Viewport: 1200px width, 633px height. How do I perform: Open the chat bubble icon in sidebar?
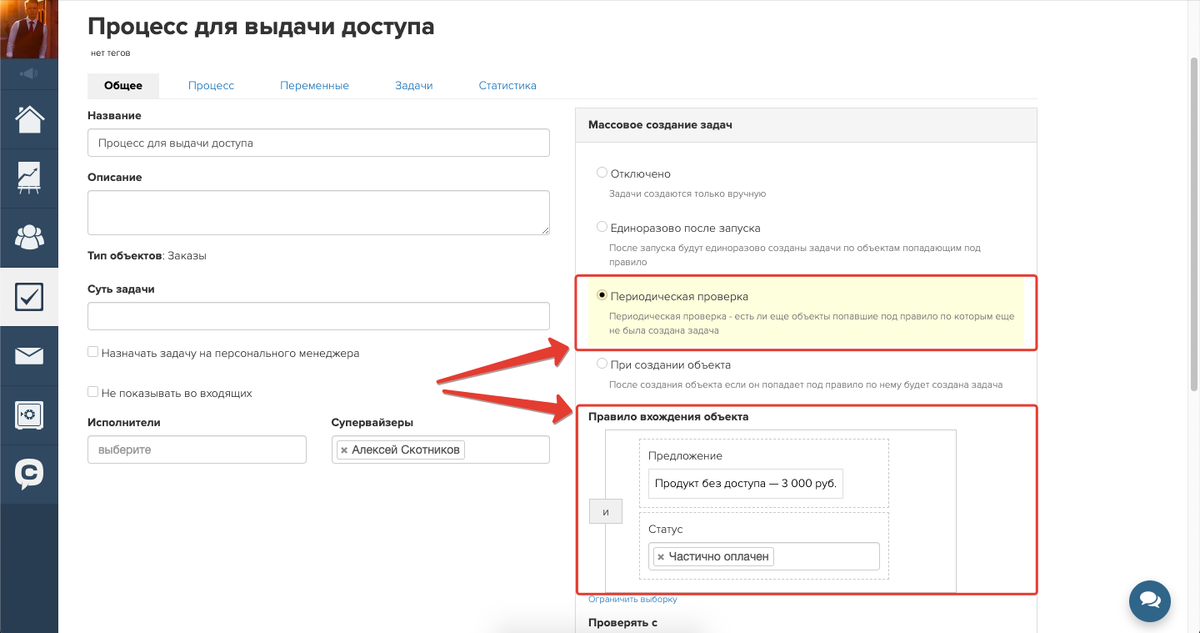click(x=29, y=473)
